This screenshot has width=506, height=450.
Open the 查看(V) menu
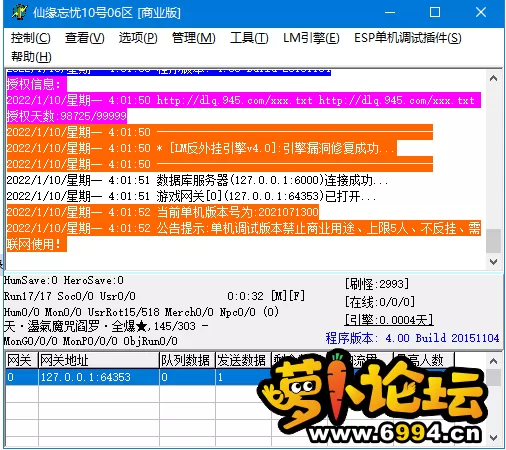(x=85, y=38)
